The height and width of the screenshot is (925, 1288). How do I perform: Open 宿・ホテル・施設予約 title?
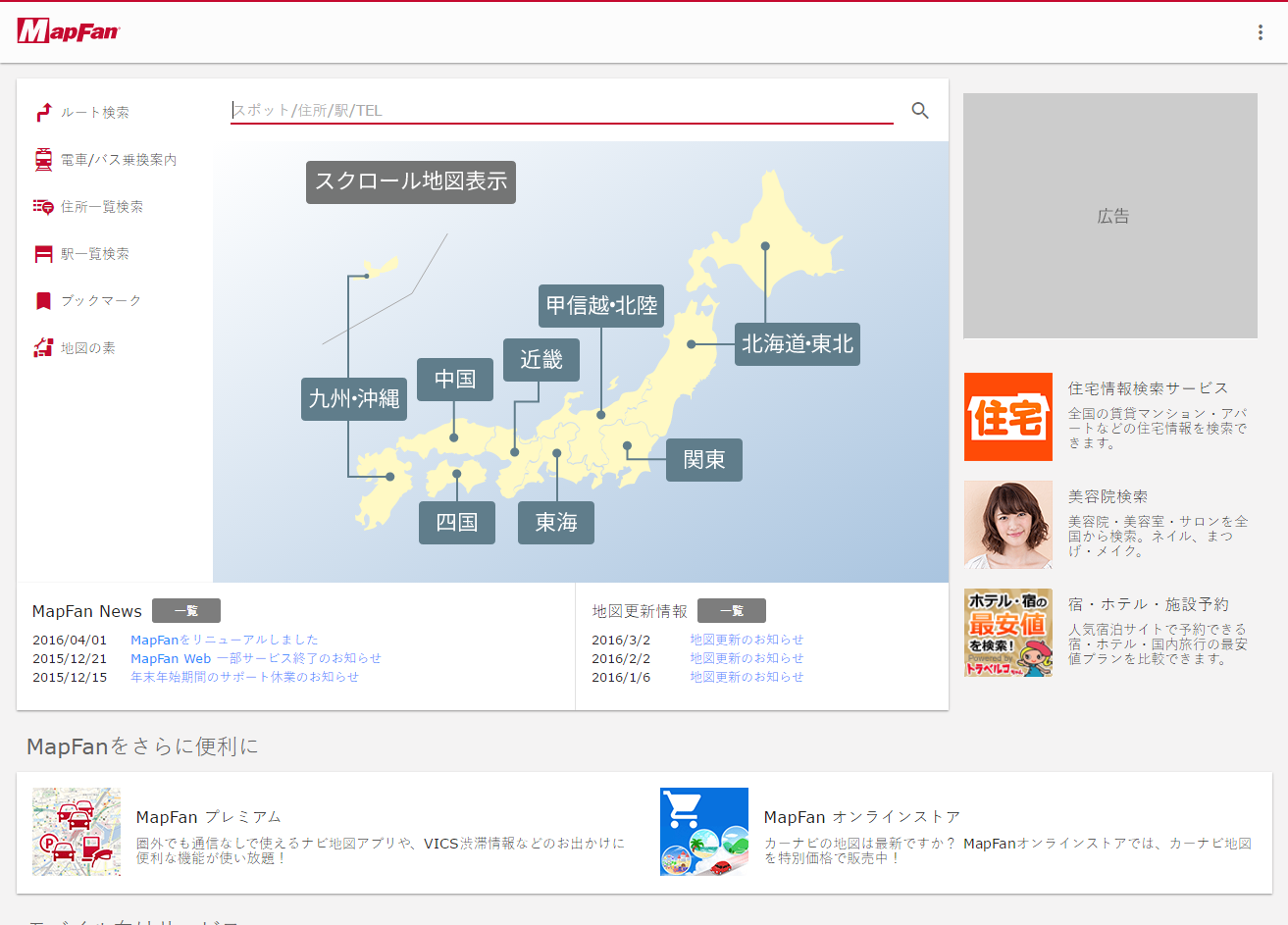click(x=1148, y=604)
